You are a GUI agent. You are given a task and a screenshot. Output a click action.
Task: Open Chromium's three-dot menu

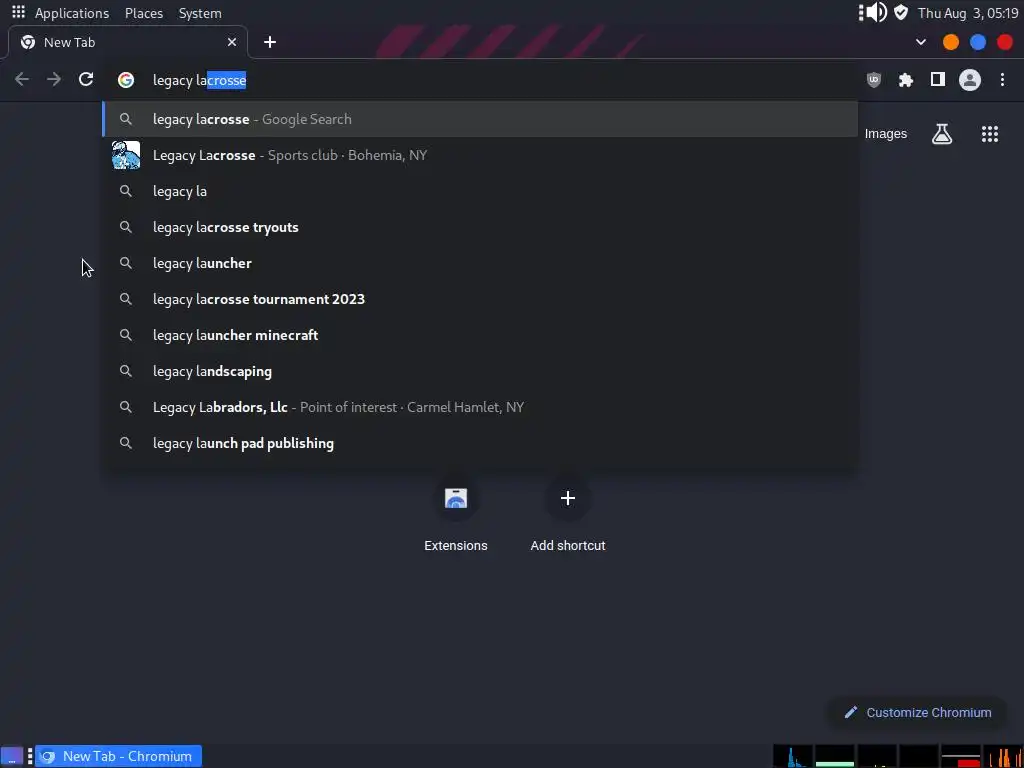(1002, 80)
